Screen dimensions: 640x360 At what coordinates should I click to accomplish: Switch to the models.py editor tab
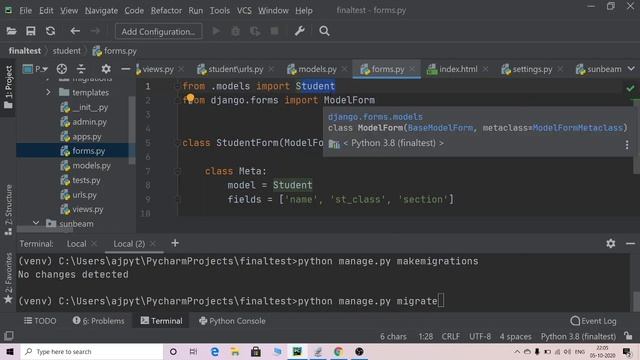pyautogui.click(x=317, y=69)
